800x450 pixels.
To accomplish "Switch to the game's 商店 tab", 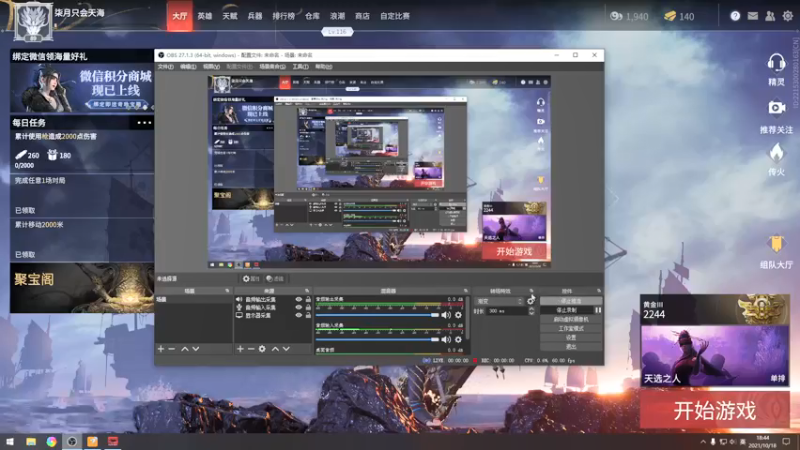I will [x=362, y=16].
